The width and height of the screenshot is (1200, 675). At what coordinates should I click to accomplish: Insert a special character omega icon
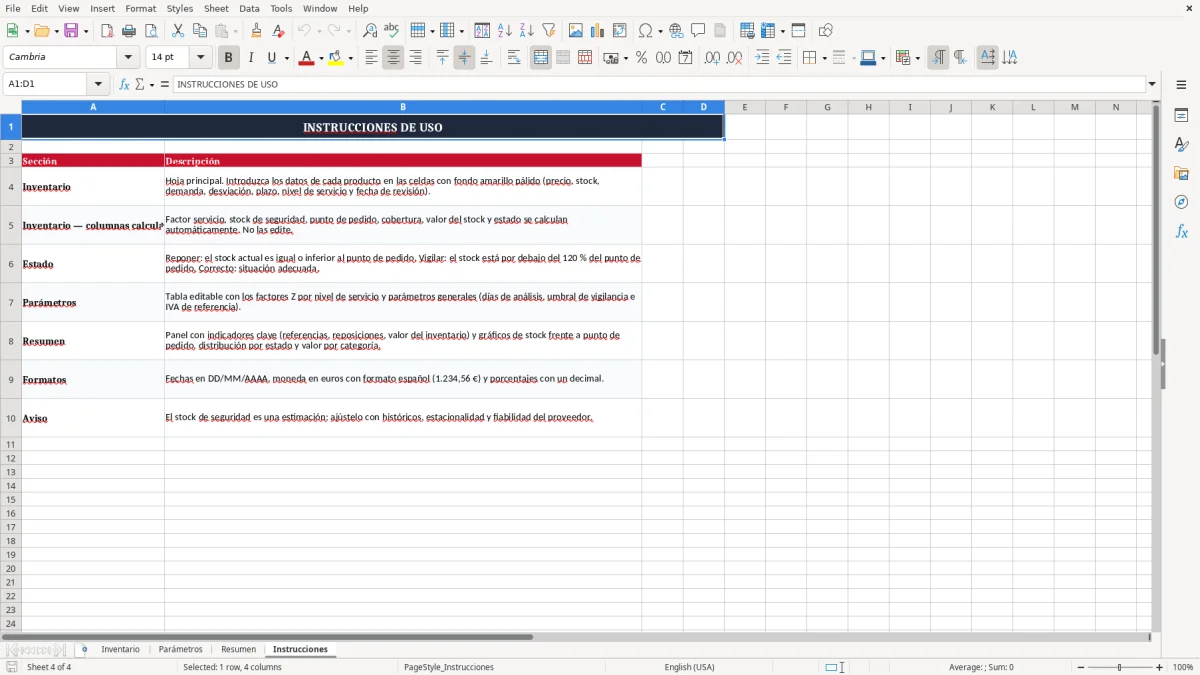pyautogui.click(x=645, y=31)
